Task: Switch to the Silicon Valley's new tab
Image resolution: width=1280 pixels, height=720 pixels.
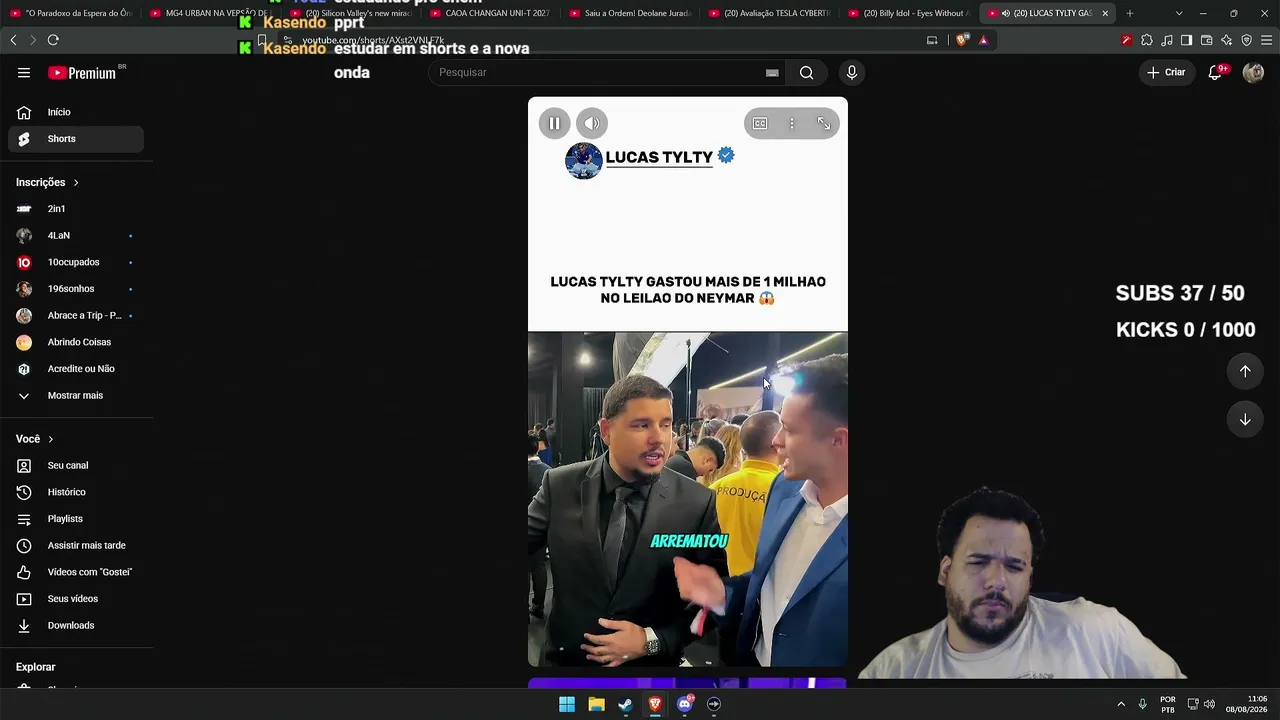Action: pyautogui.click(x=350, y=13)
